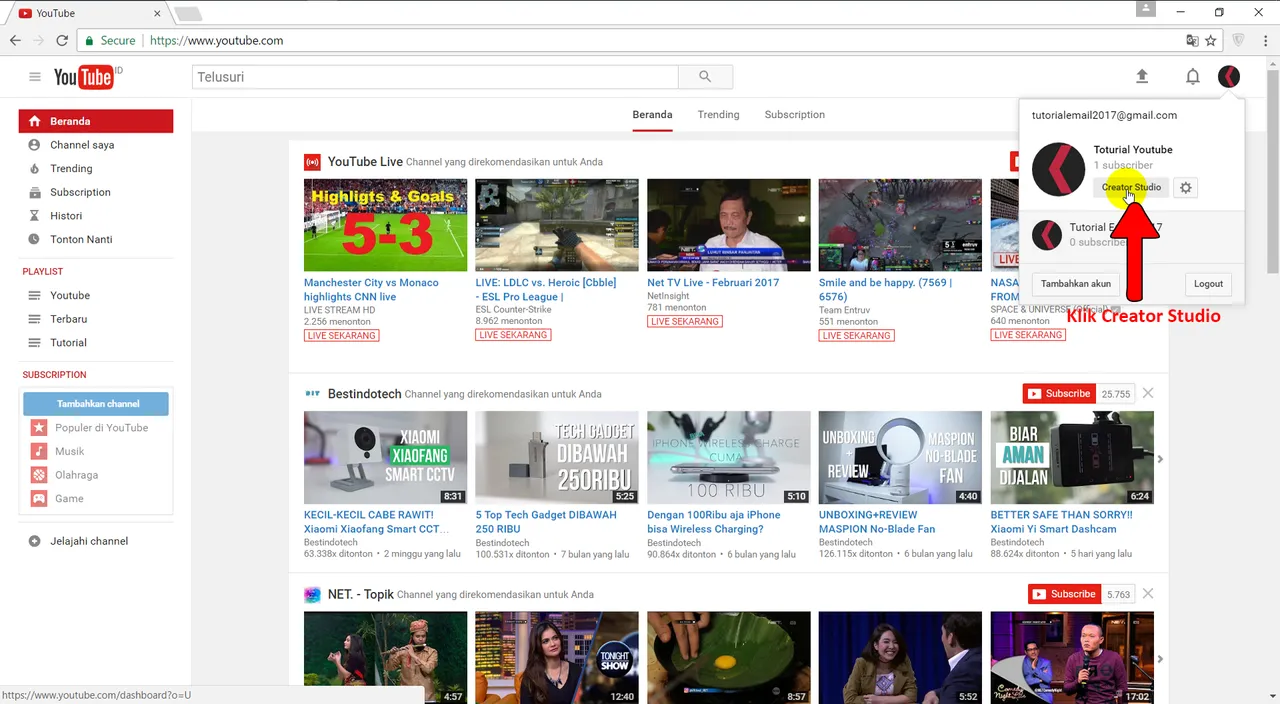Switch to the Subscription tab

tap(795, 115)
